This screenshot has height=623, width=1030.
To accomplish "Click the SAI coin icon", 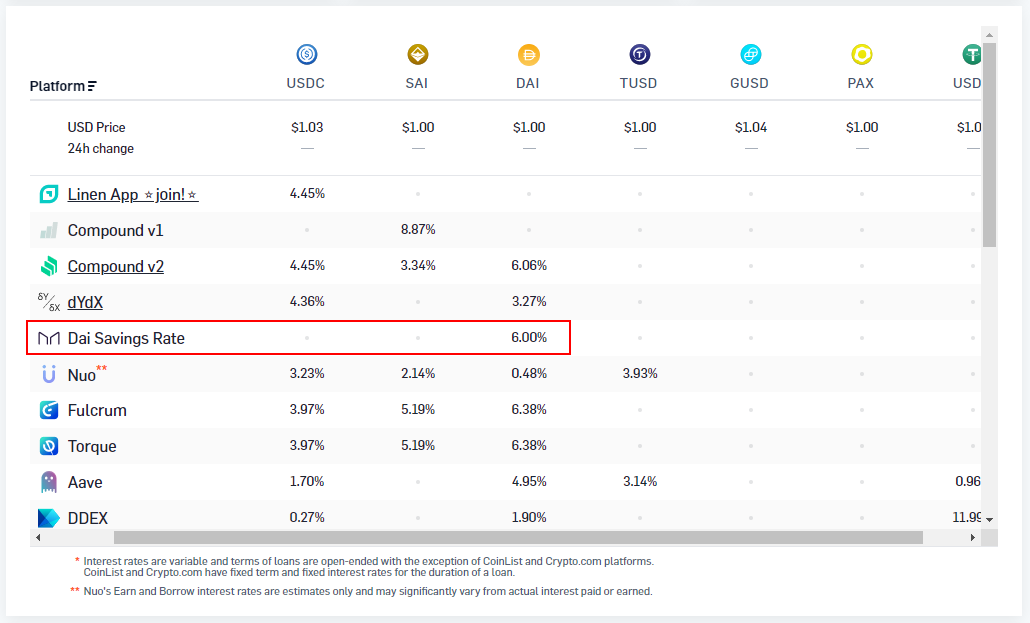I will point(418,54).
